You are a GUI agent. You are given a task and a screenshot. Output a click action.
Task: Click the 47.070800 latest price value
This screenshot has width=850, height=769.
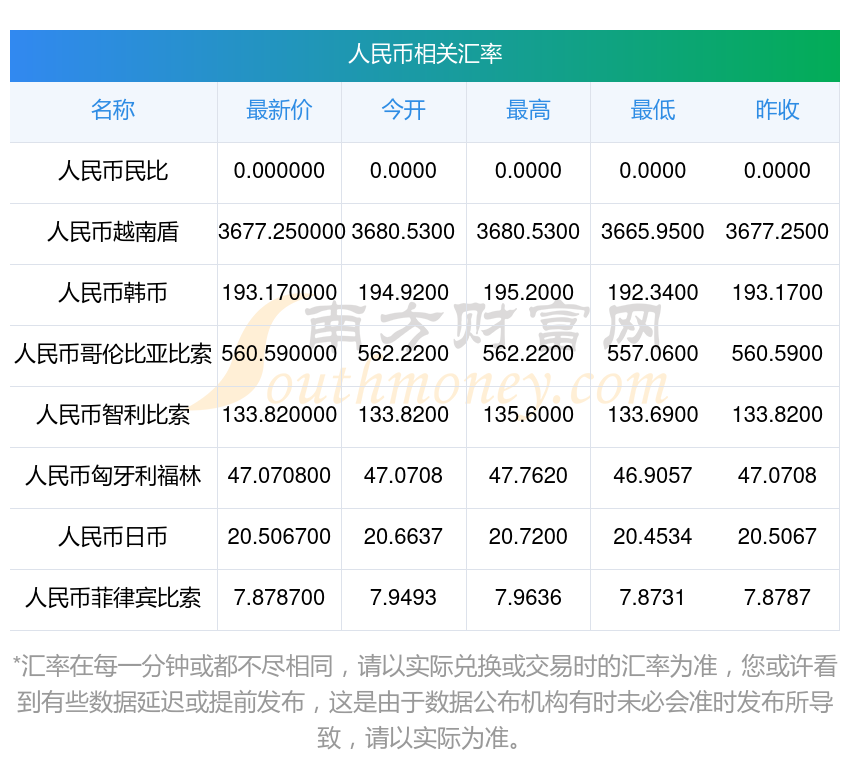[279, 475]
